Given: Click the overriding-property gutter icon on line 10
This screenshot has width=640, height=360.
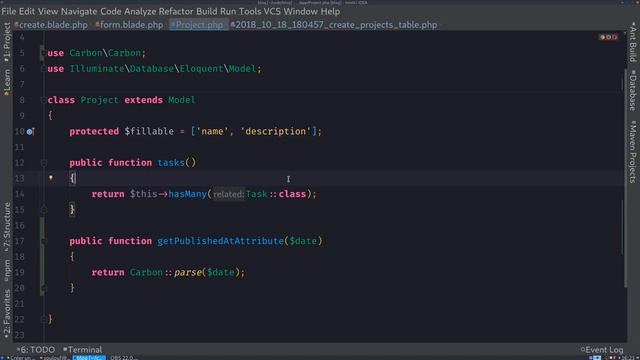Looking at the screenshot, I should 30,131.
